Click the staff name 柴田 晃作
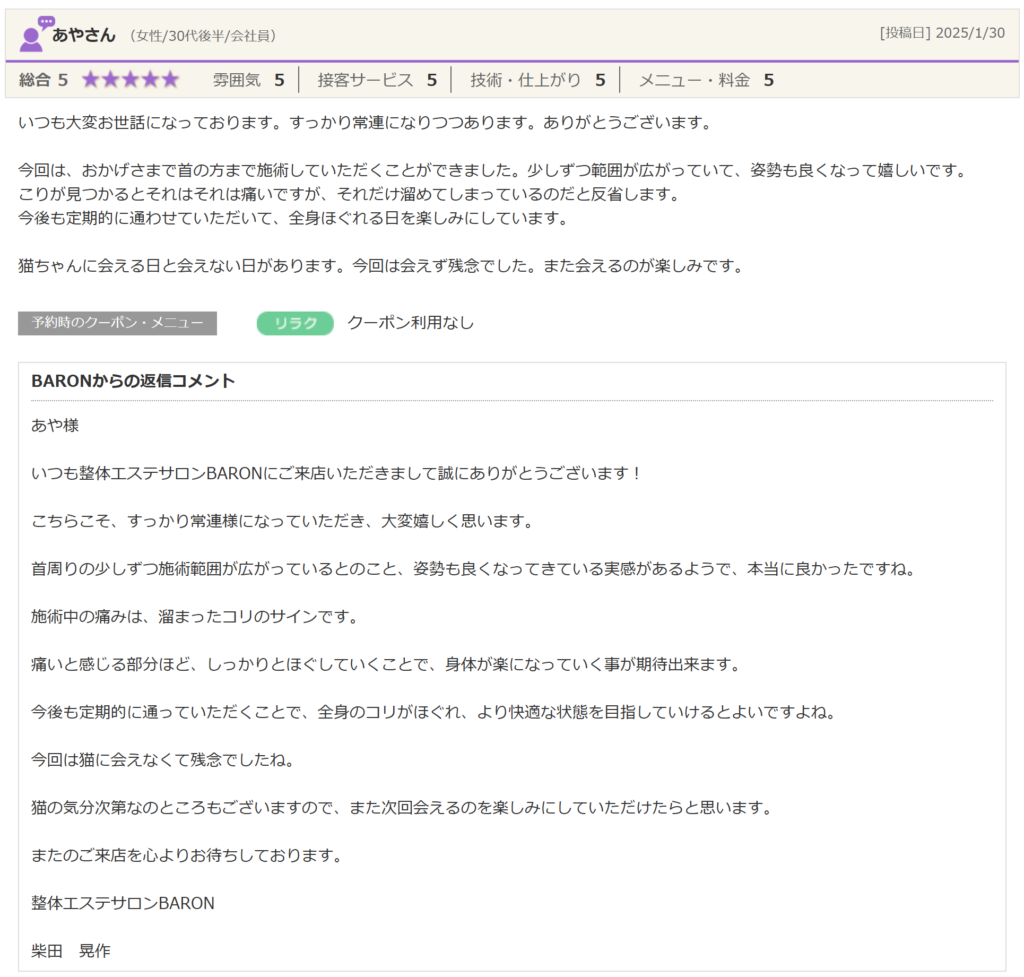Viewport: 1024px width, 977px height. coord(71,951)
